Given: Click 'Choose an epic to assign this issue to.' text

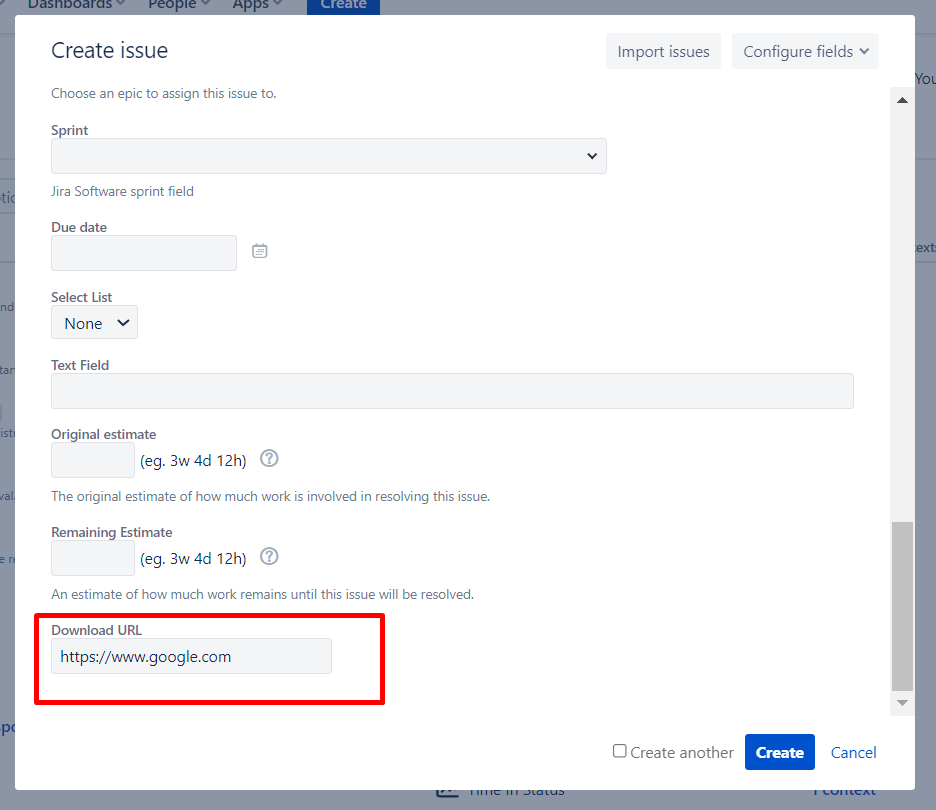Looking at the screenshot, I should 164,94.
